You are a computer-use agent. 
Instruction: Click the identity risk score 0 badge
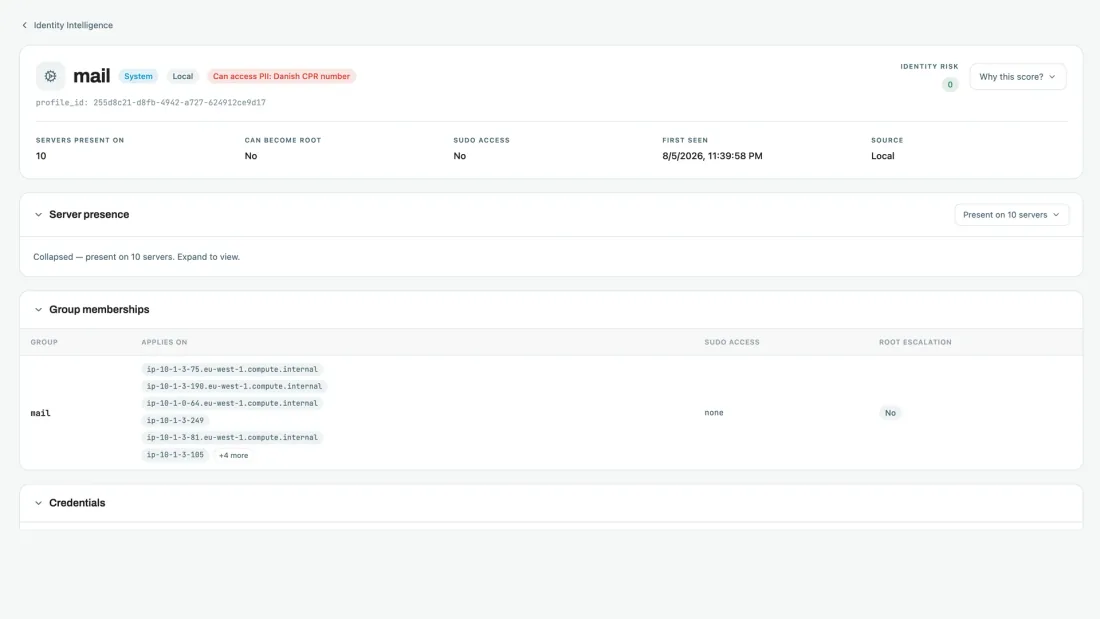950,85
